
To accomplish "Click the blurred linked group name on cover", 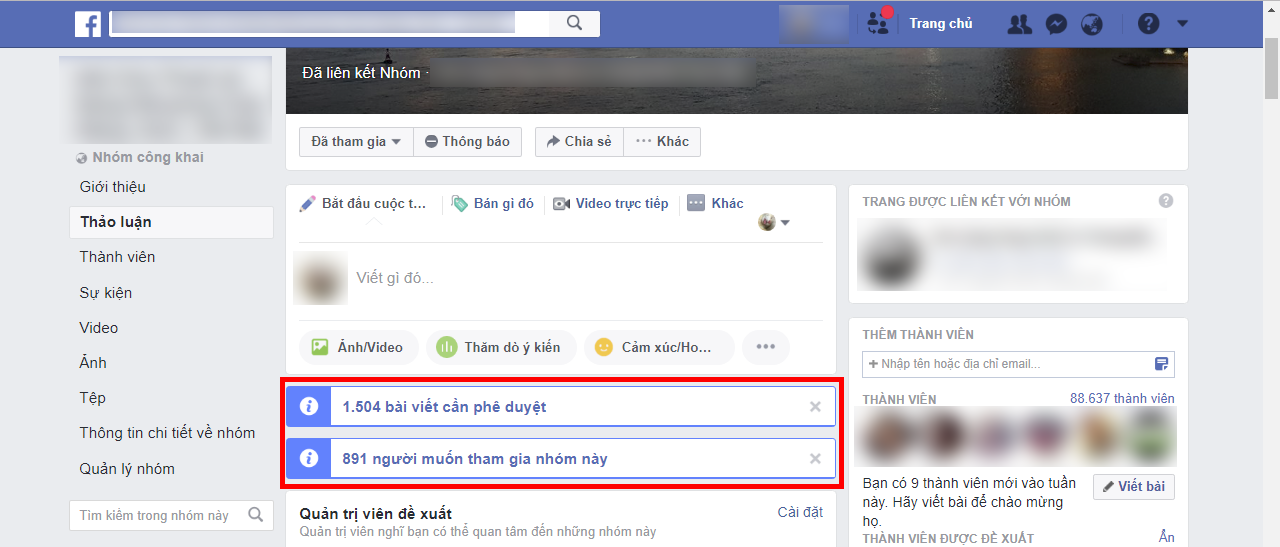I will click(593, 73).
